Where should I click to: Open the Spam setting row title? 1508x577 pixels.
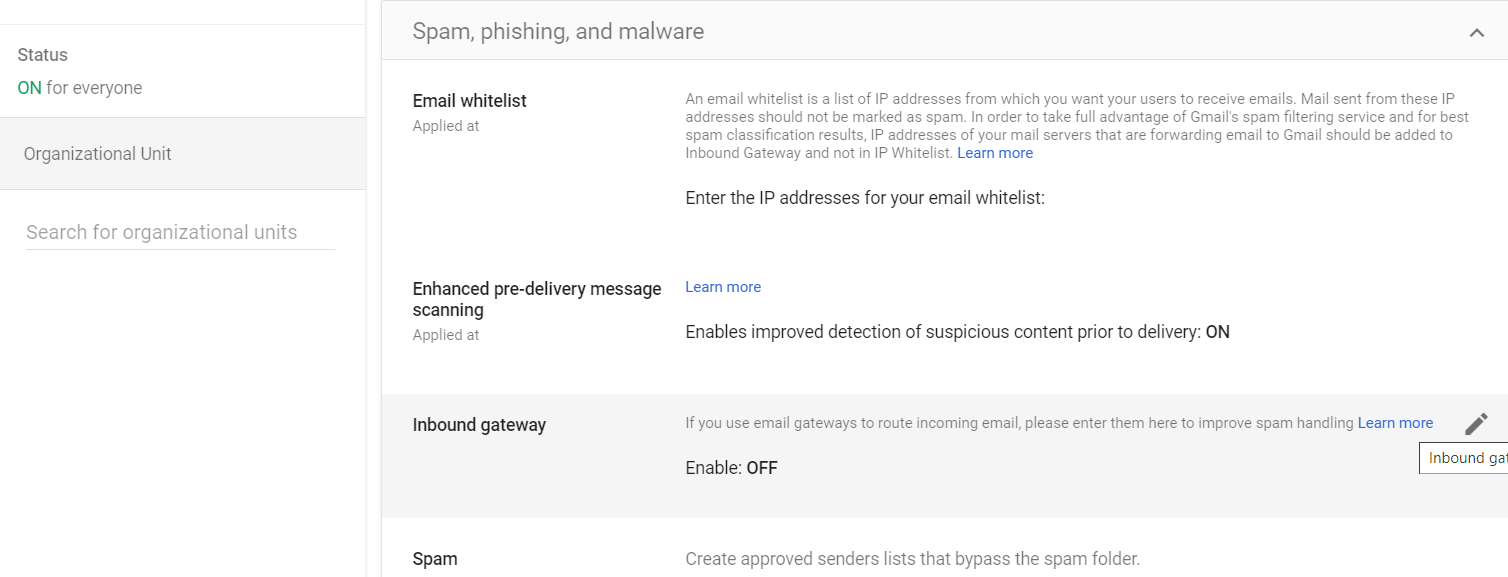coord(435,559)
